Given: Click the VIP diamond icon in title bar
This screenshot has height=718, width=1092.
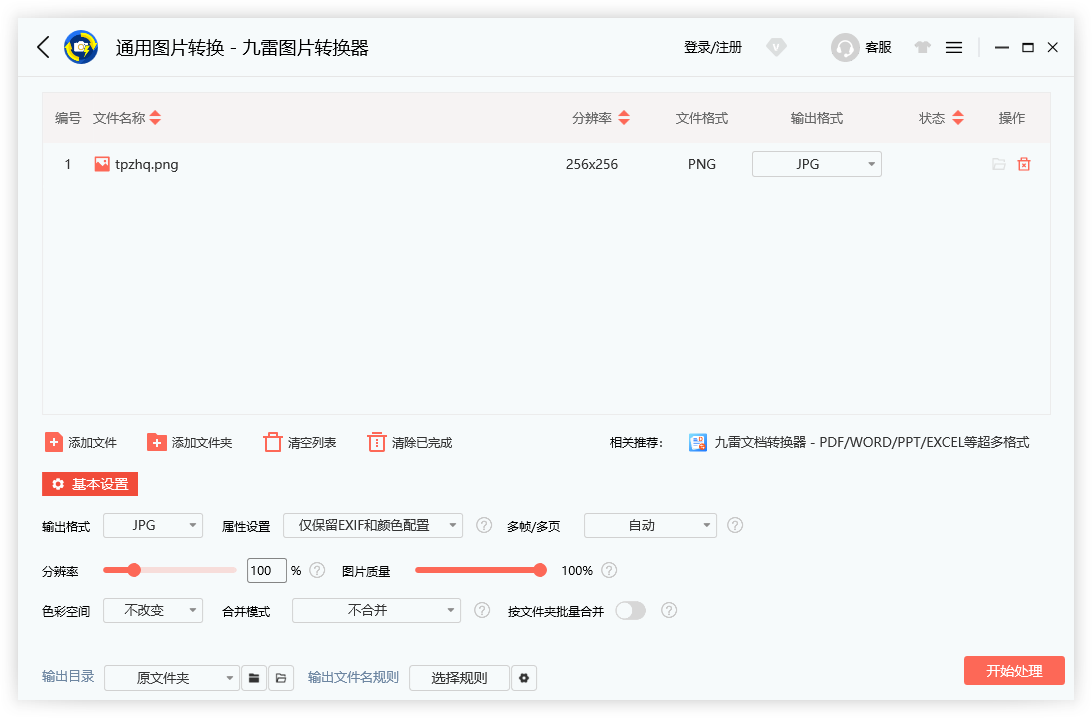Looking at the screenshot, I should tap(777, 47).
